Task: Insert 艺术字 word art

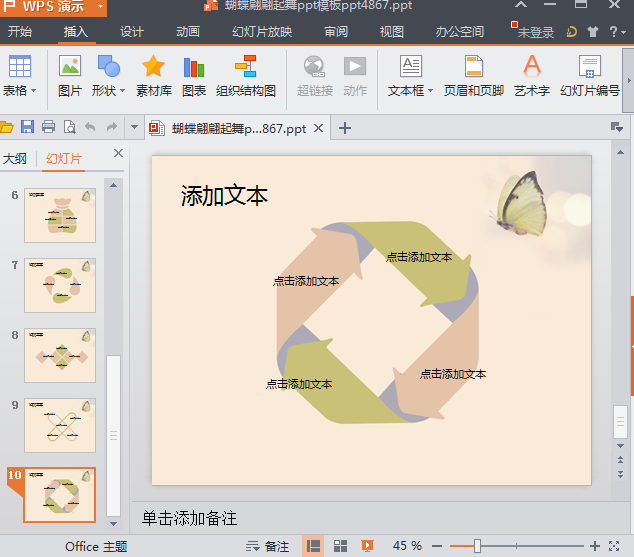Action: (532, 66)
